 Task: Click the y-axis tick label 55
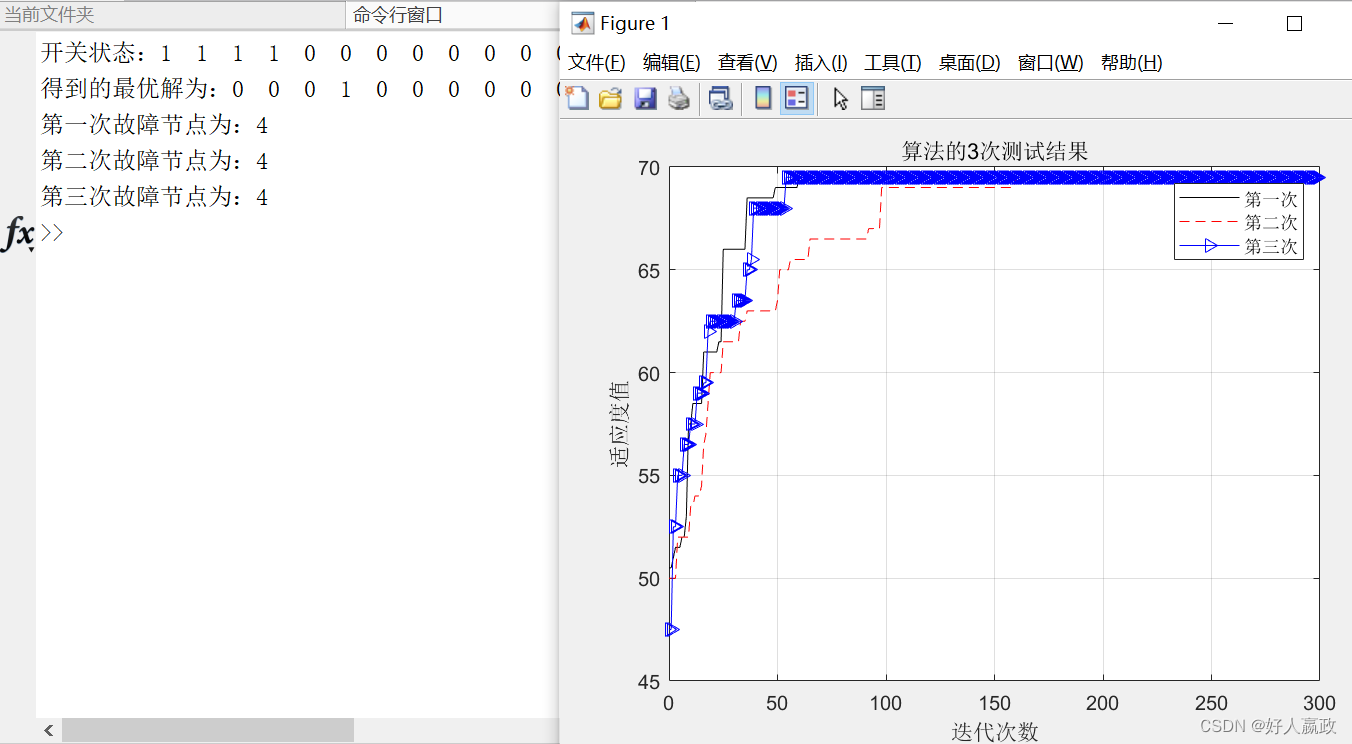coord(649,476)
